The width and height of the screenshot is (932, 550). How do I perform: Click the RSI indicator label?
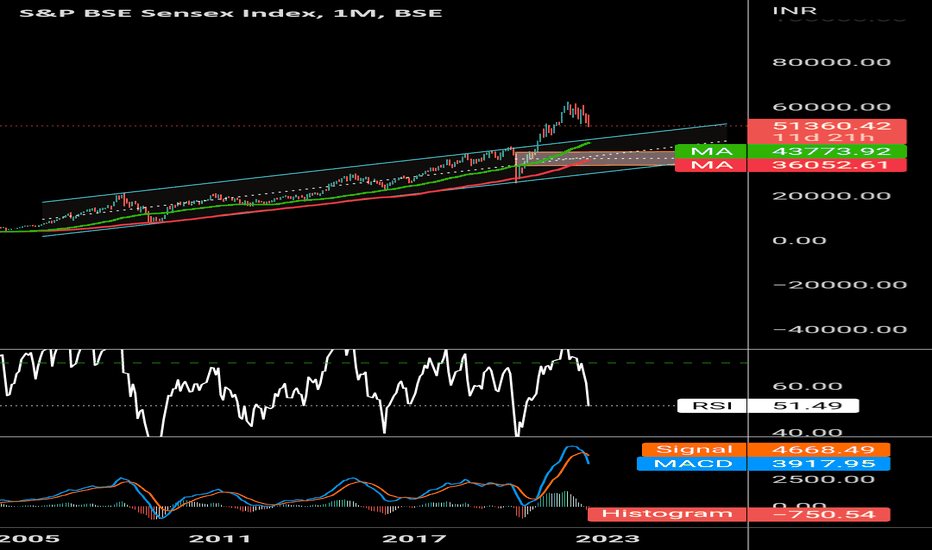(712, 406)
